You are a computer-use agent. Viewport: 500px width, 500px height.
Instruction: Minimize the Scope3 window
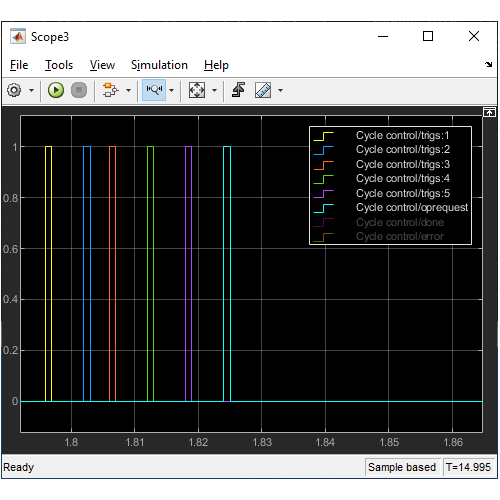[383, 36]
